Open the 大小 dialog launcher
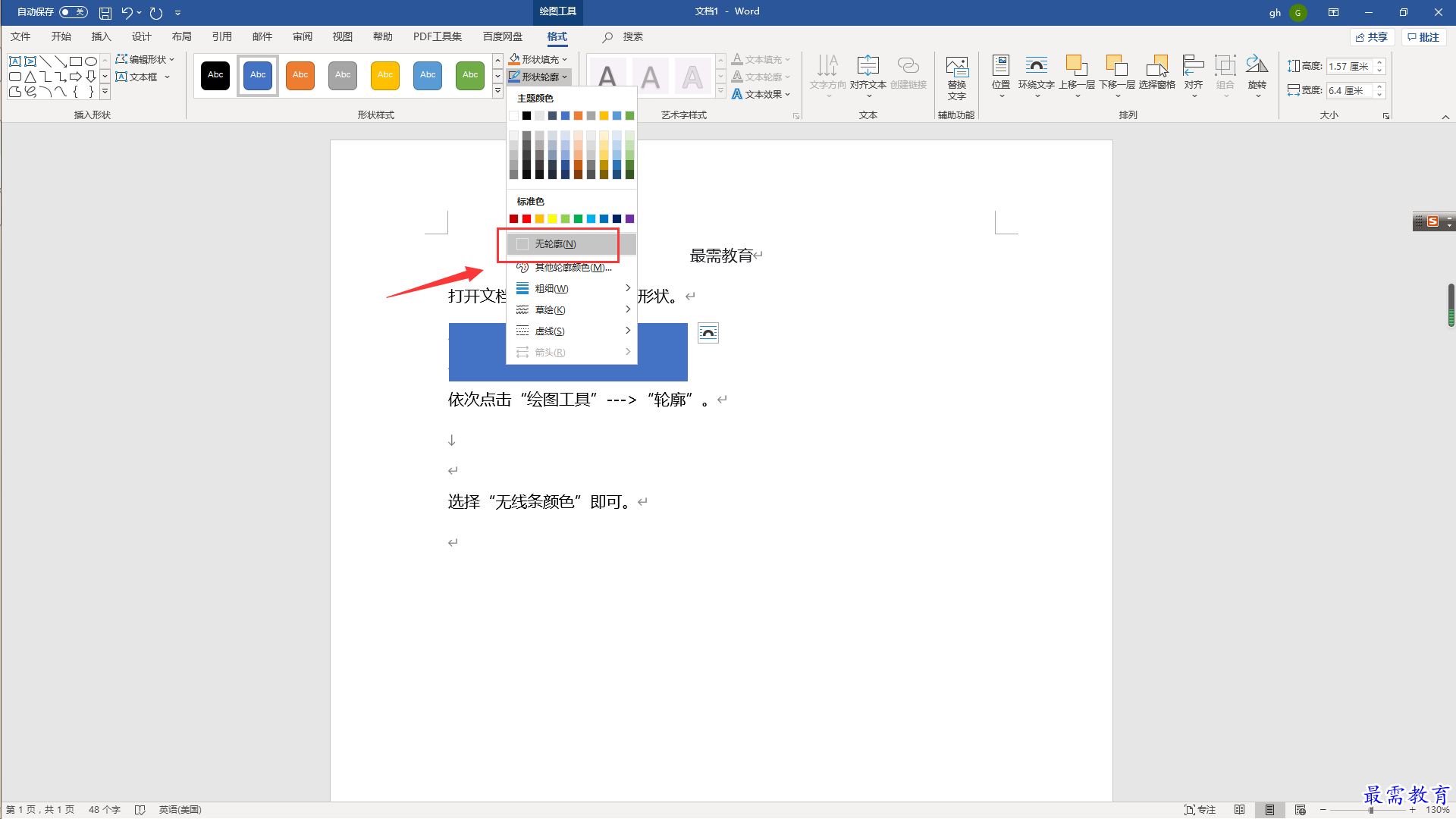Screen dimensions: 1456x819 point(1386,116)
